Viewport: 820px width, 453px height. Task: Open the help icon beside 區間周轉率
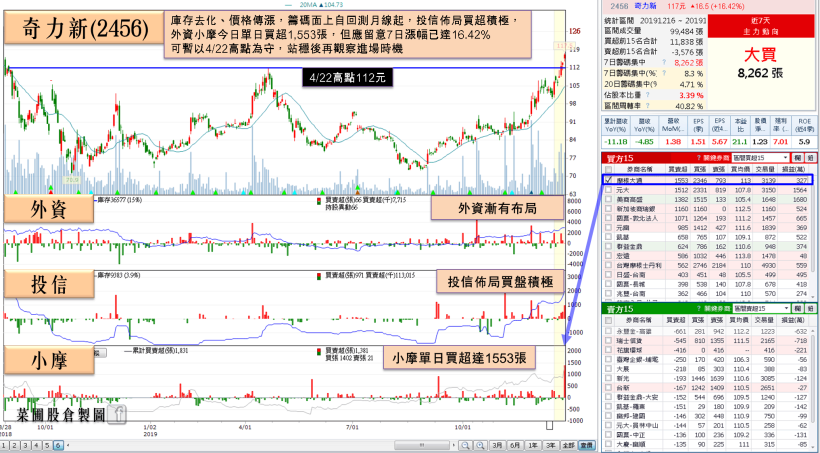[647, 106]
